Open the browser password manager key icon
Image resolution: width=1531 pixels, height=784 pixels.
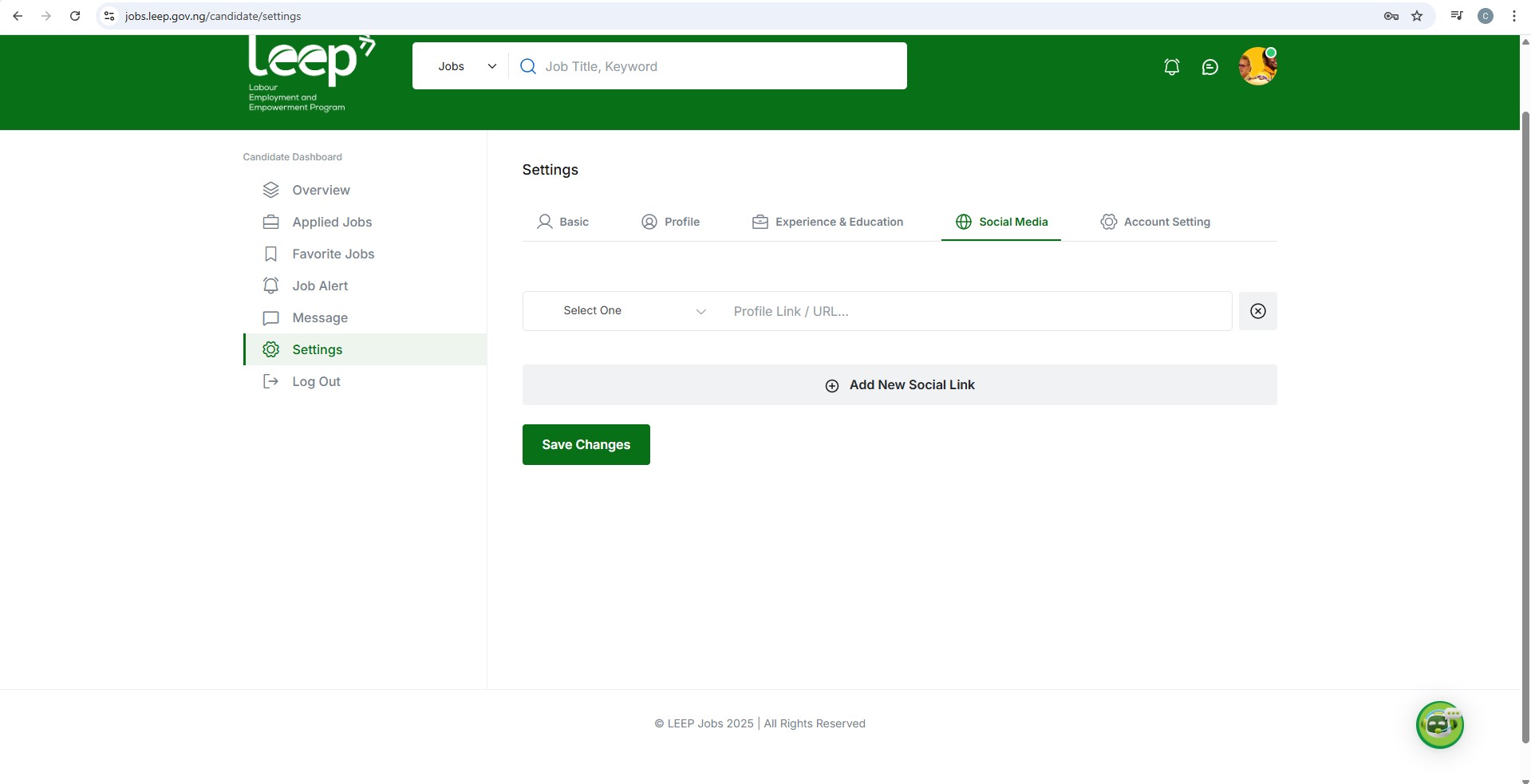click(1391, 16)
